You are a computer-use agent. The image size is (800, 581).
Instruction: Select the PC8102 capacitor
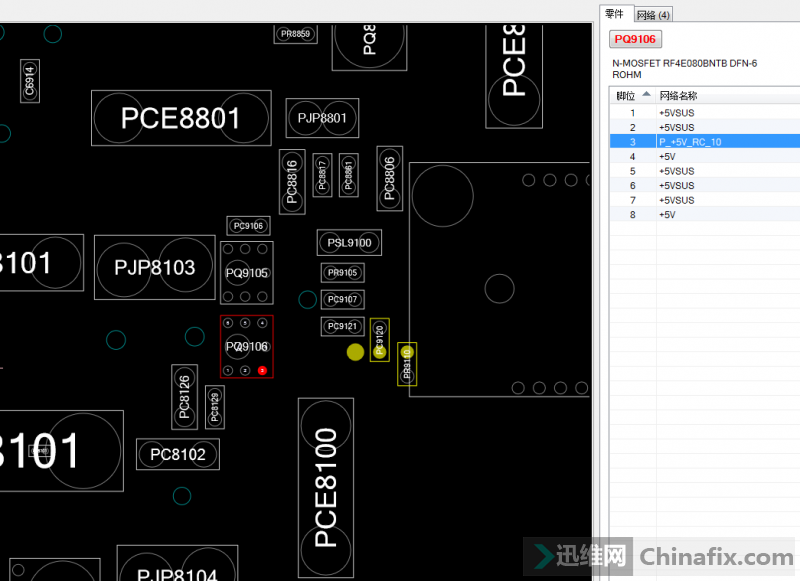click(177, 454)
